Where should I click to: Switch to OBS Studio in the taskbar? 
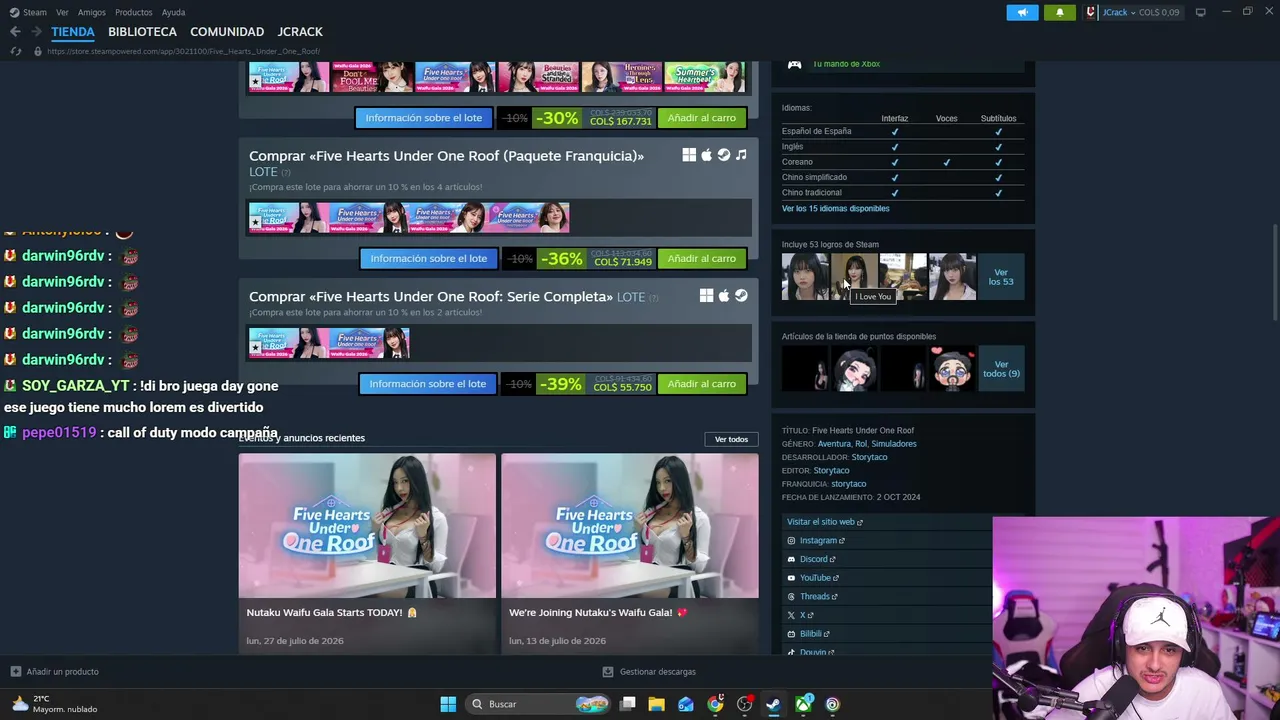click(744, 704)
